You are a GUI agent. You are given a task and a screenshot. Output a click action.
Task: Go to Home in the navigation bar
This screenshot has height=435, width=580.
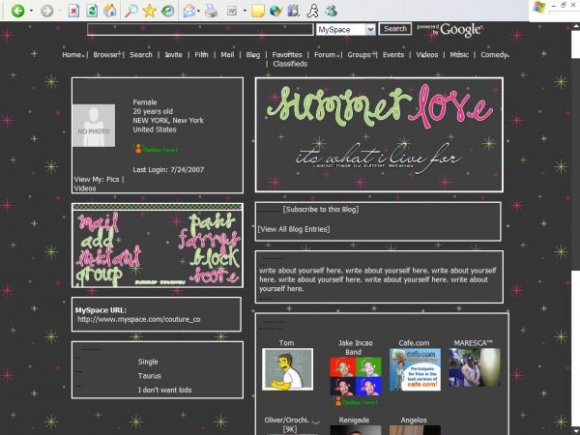[x=71, y=55]
